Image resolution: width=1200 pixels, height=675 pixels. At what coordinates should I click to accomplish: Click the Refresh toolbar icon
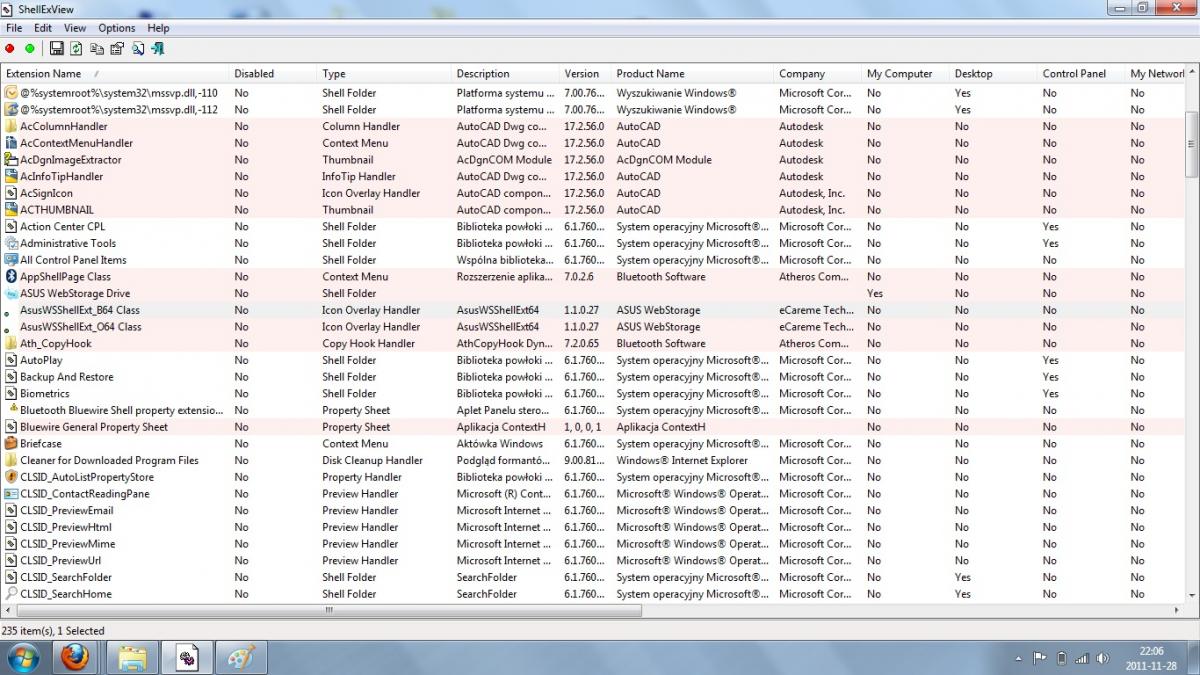[x=77, y=48]
